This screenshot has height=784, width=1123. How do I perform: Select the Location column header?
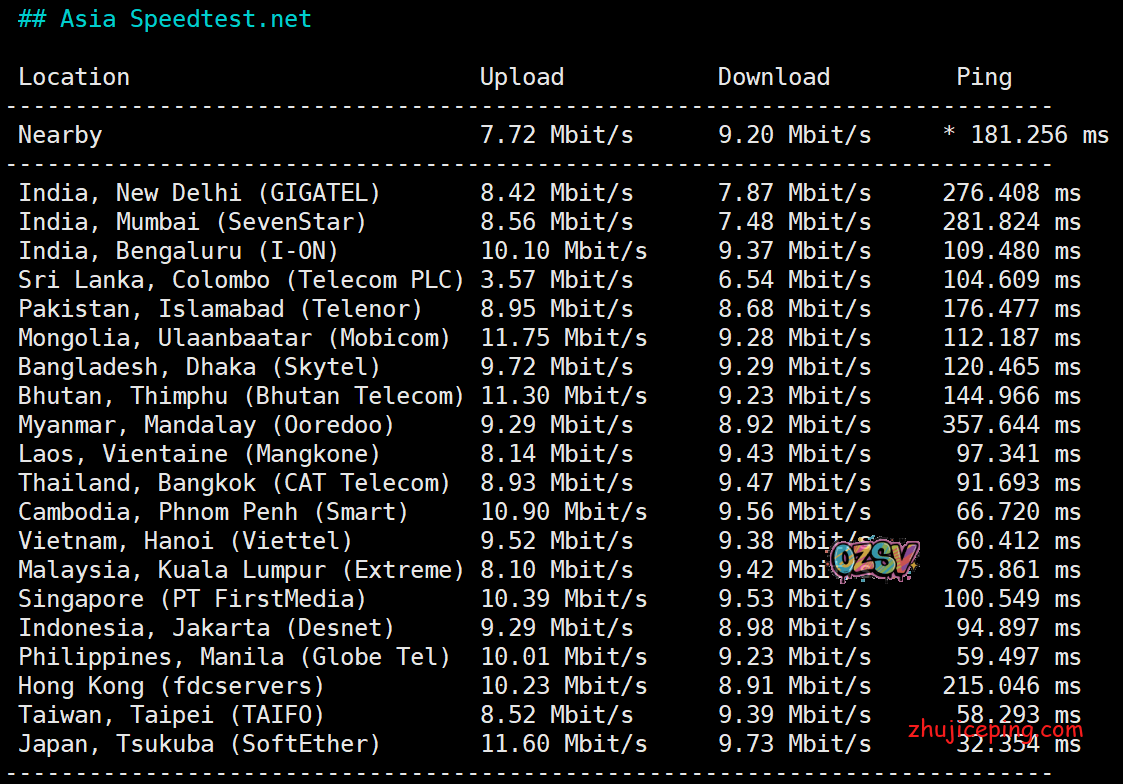point(74,77)
